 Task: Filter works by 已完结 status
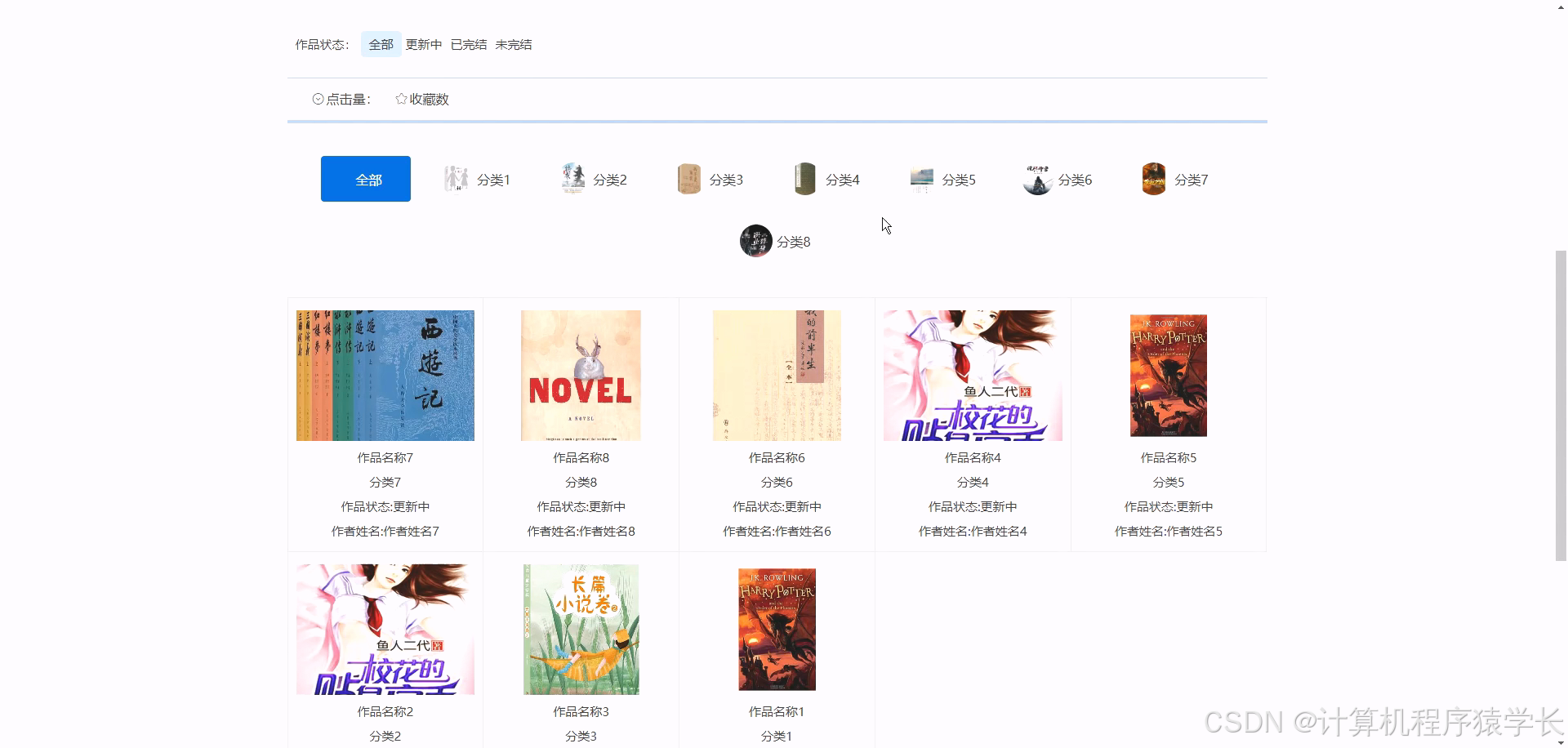click(x=469, y=44)
